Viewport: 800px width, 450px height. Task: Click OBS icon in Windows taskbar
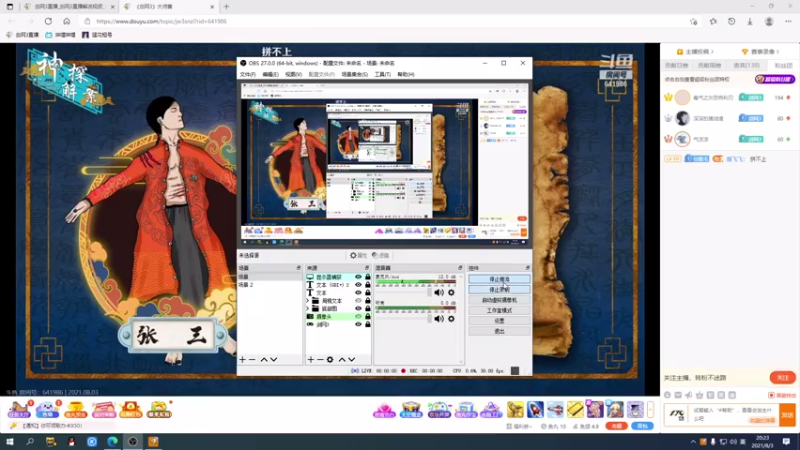[x=133, y=441]
